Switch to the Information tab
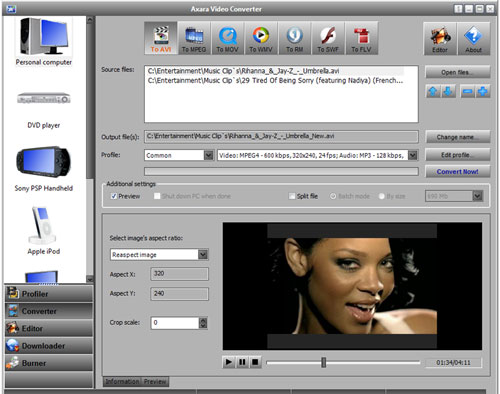The image size is (500, 394). 122,382
